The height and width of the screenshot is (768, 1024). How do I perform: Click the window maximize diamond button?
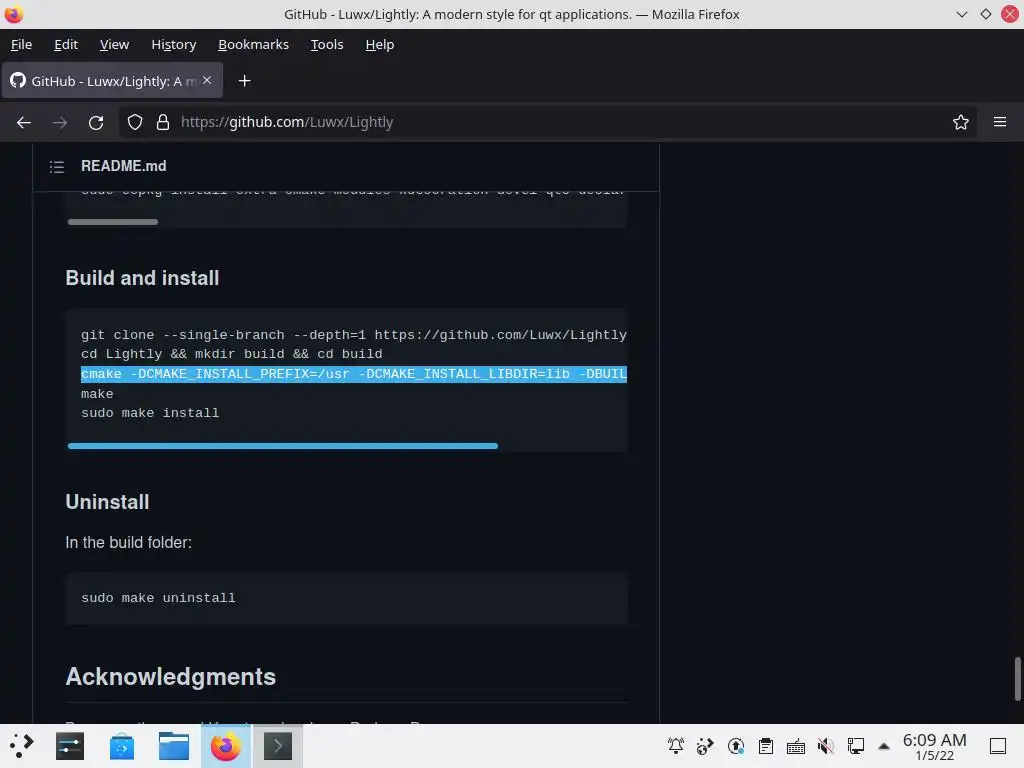click(985, 14)
